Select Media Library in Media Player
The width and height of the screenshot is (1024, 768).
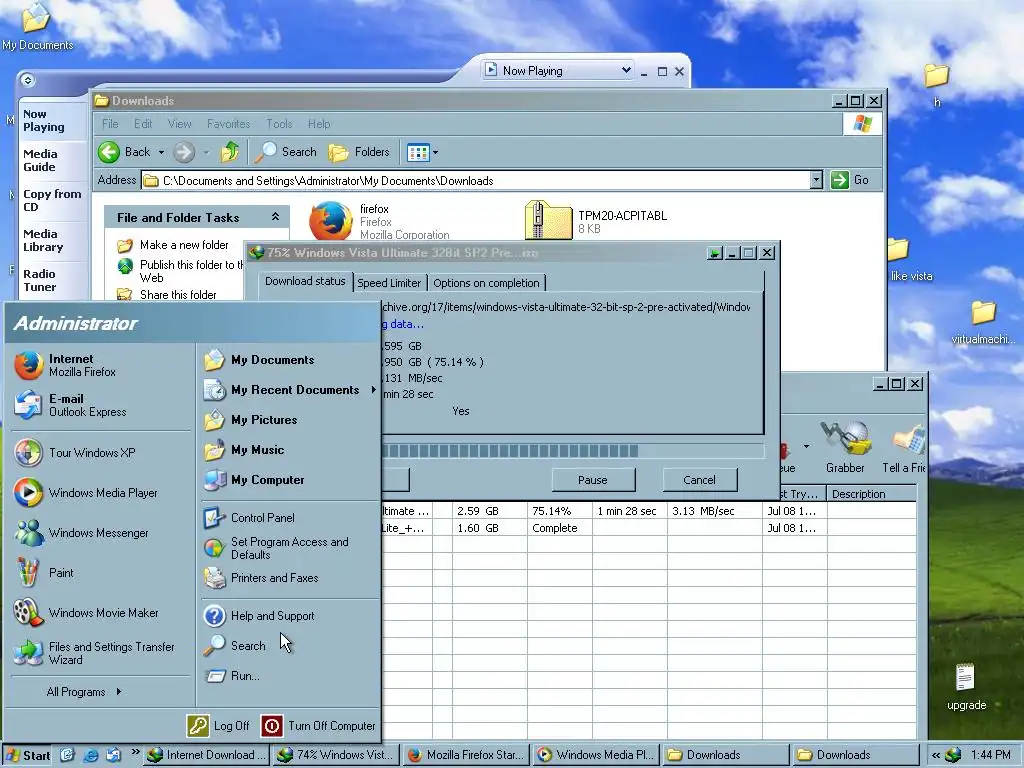[x=52, y=240]
